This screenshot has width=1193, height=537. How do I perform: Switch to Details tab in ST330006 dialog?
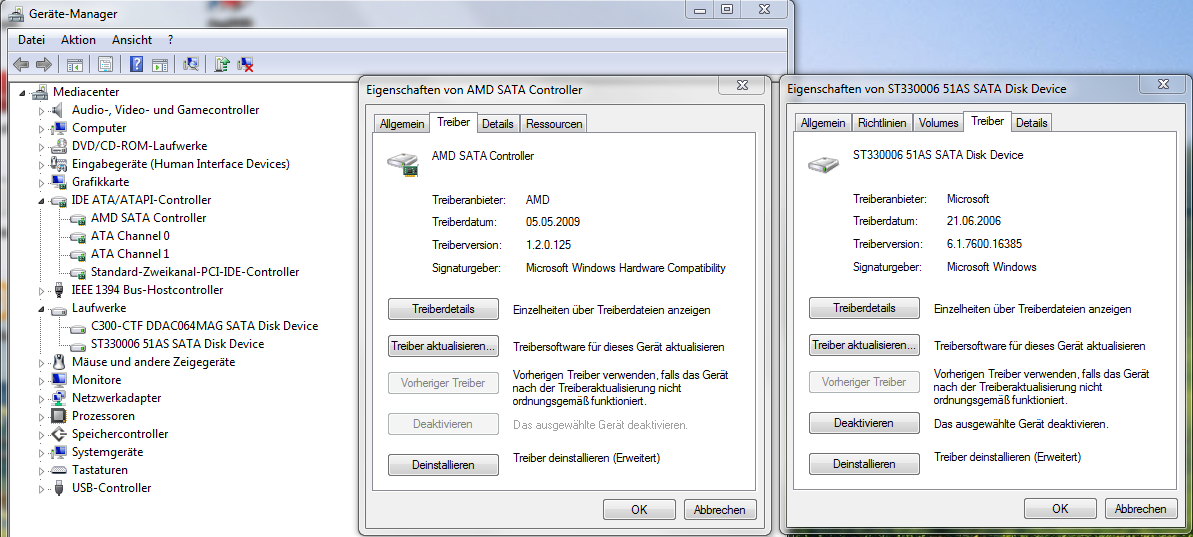click(1032, 122)
